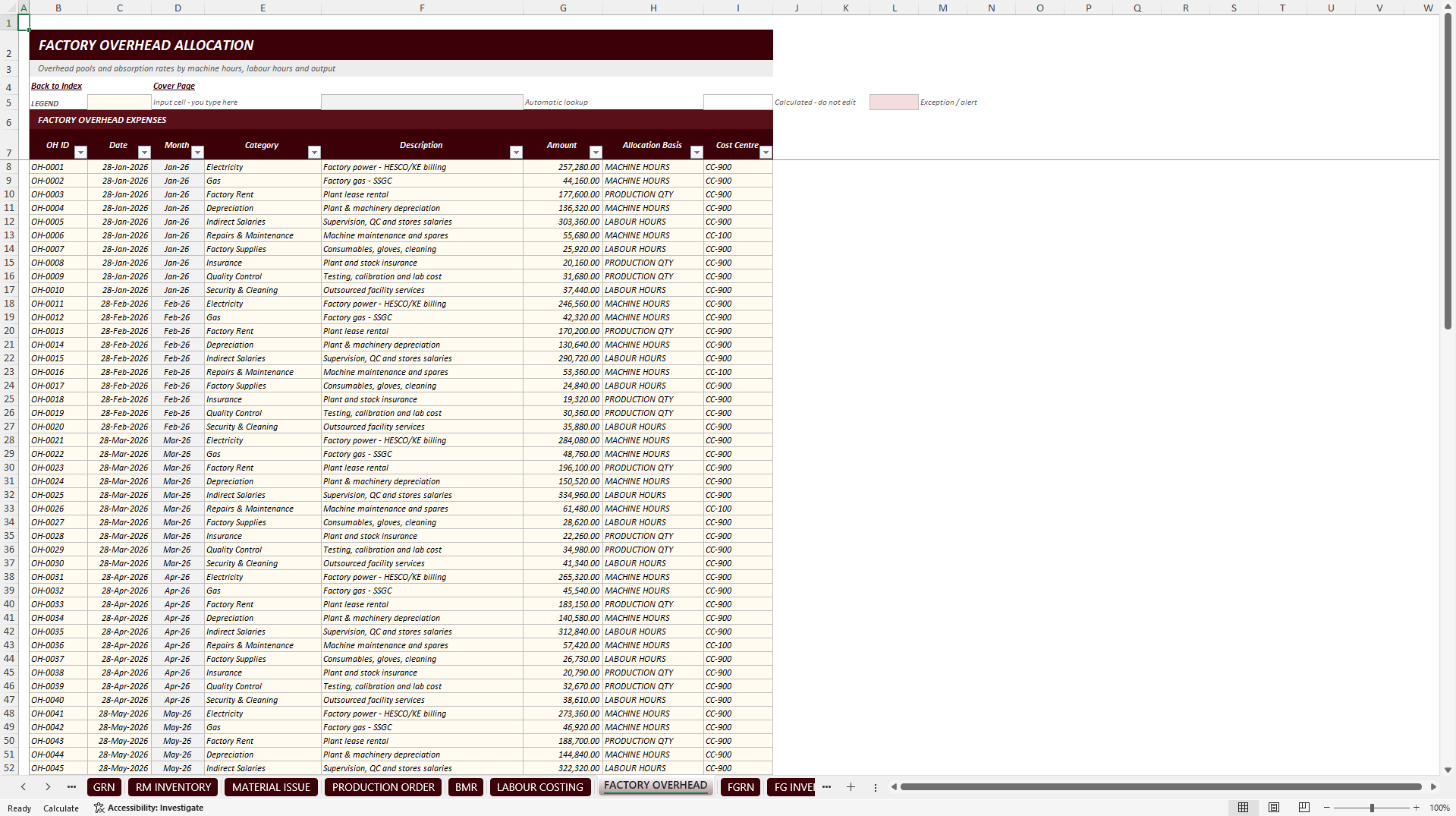
Task: Select column H header
Action: [x=653, y=8]
